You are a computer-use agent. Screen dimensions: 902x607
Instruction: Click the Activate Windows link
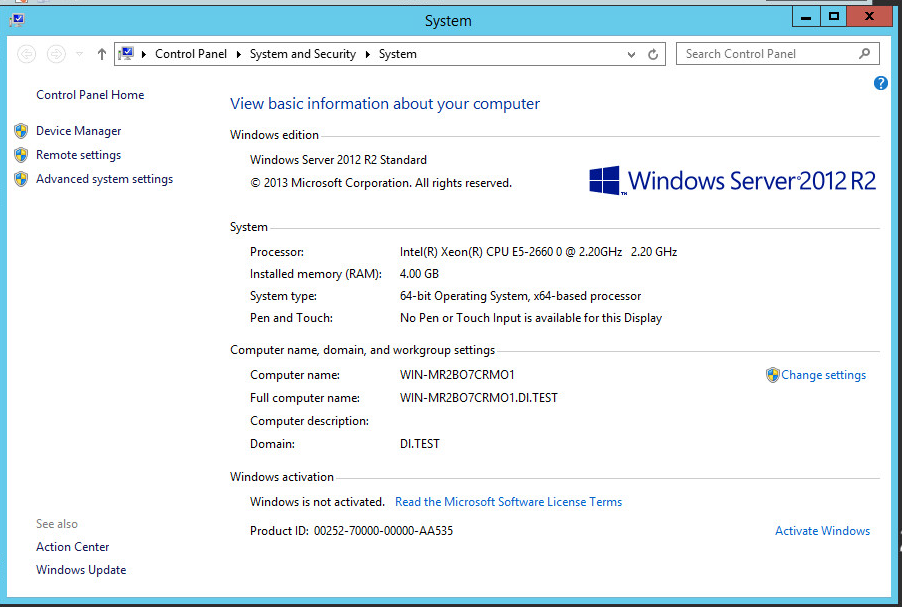coord(822,531)
